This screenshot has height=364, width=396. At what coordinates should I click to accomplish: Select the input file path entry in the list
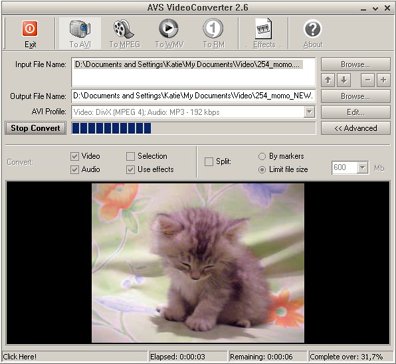[188, 64]
